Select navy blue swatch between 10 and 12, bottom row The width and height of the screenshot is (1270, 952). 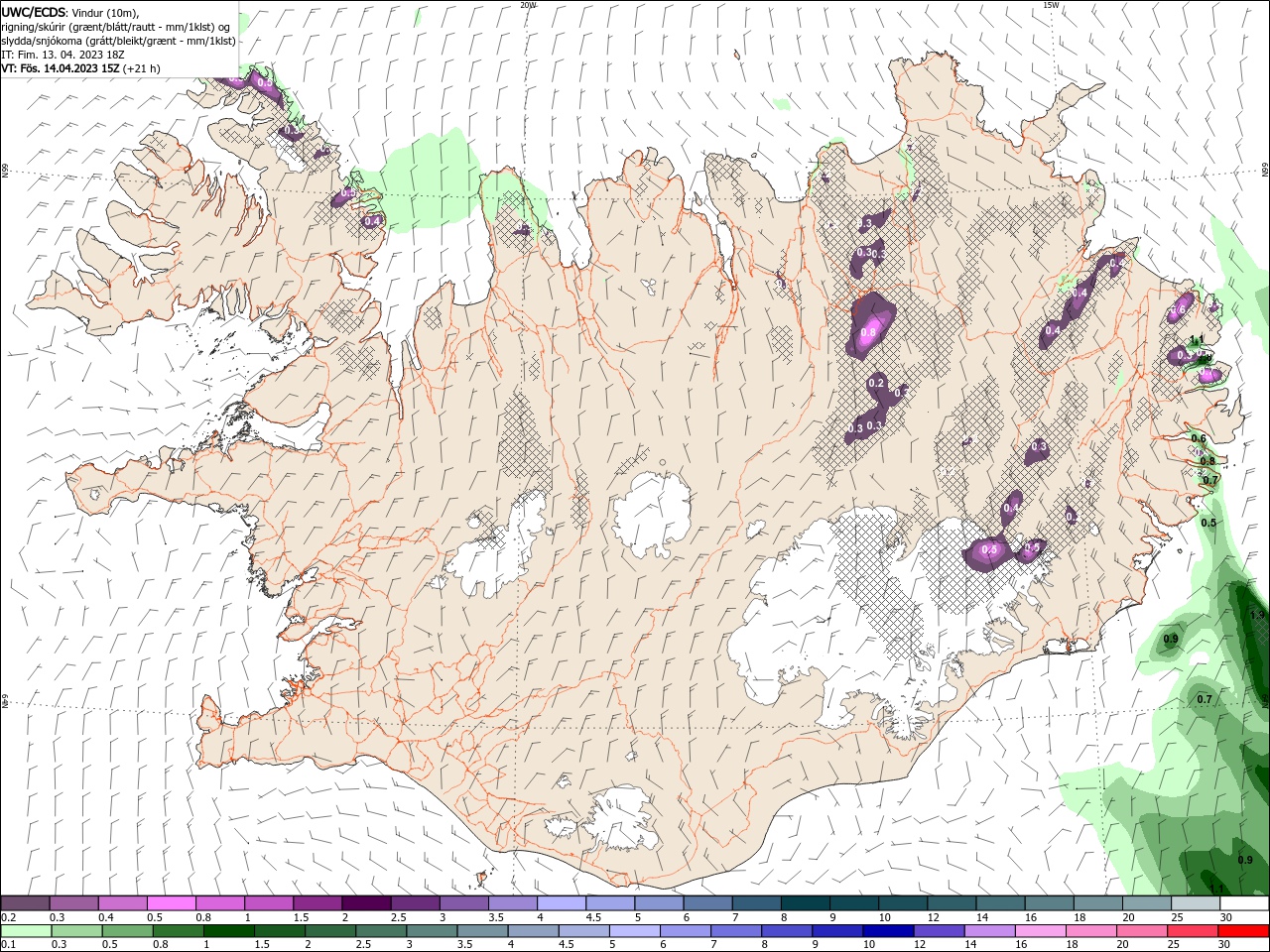click(888, 931)
